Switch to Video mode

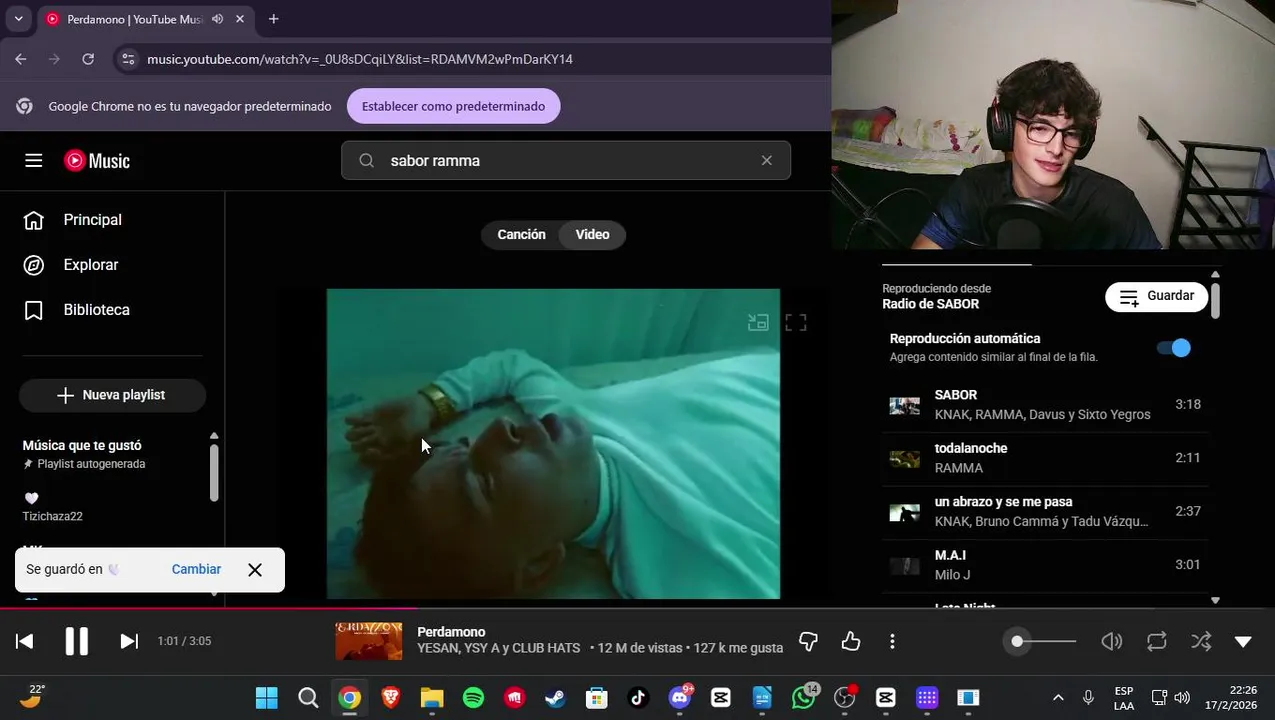click(592, 234)
